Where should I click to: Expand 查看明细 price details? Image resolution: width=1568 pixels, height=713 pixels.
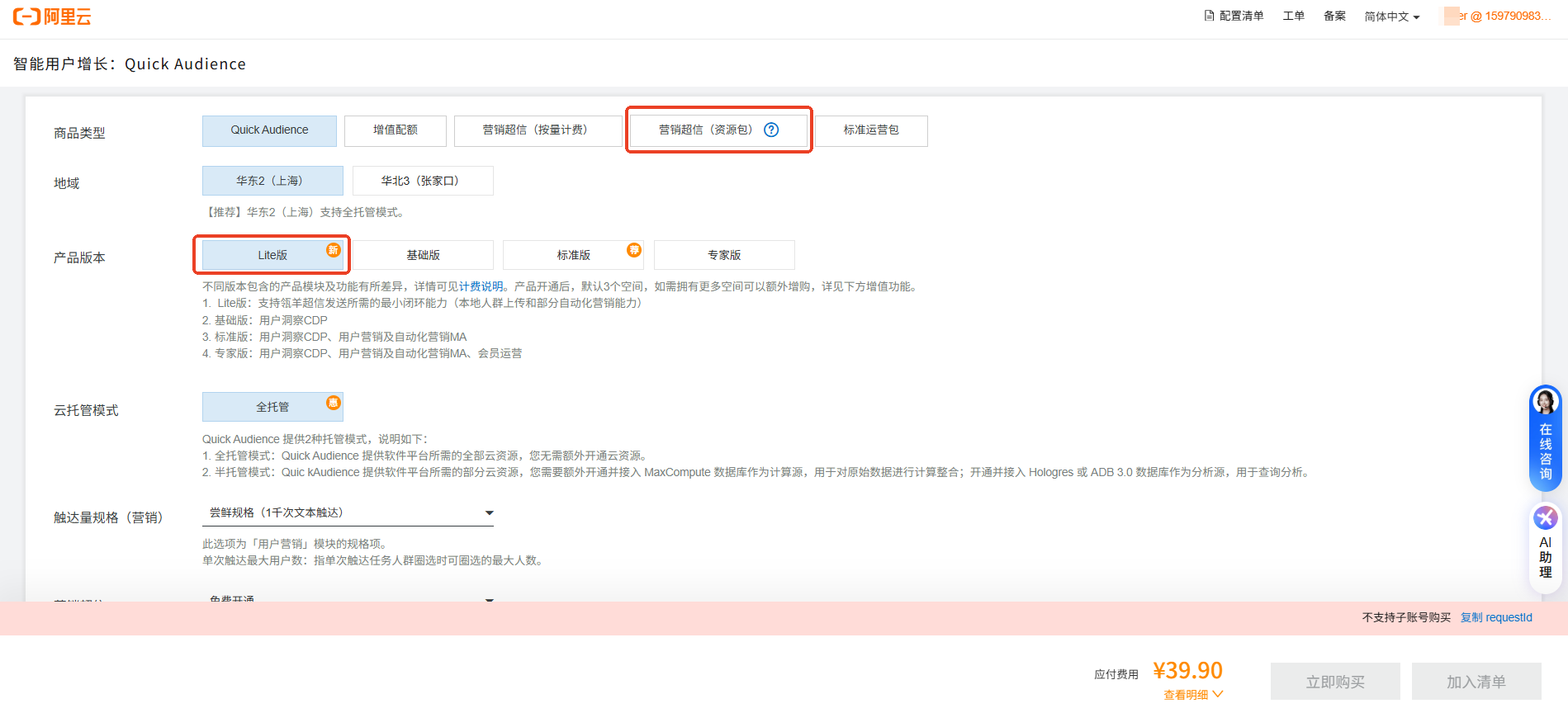(x=1193, y=695)
